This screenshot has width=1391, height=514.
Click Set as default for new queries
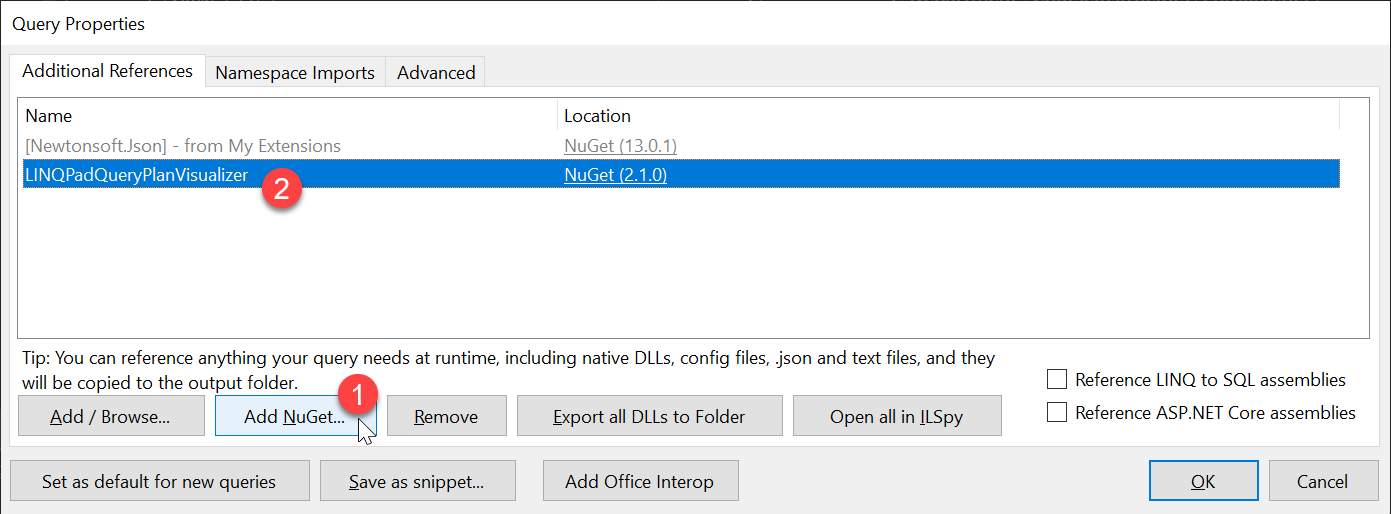(159, 481)
